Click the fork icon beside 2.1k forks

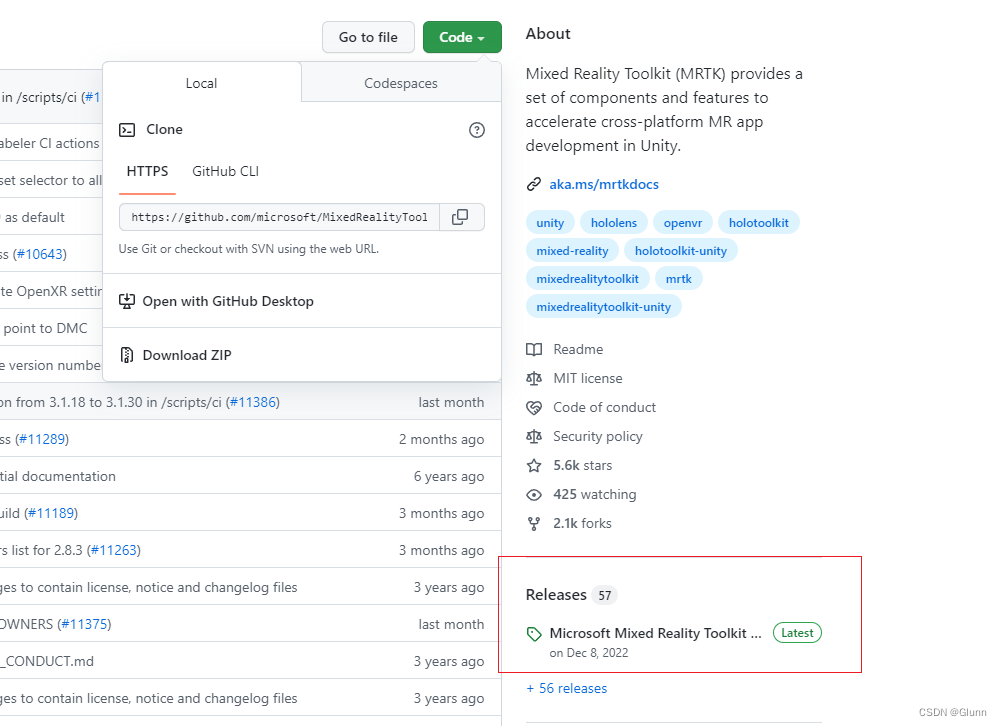coord(534,524)
